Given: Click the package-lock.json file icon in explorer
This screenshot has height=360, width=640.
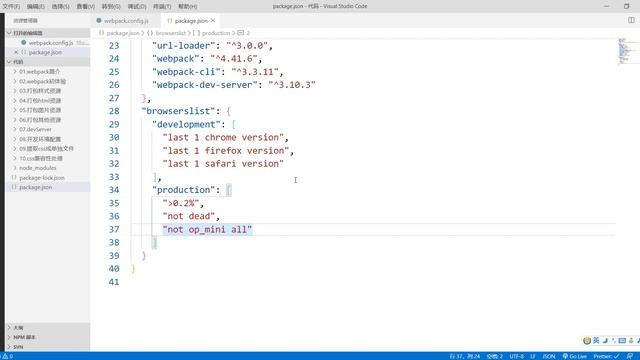Looking at the screenshot, I should point(14,178).
